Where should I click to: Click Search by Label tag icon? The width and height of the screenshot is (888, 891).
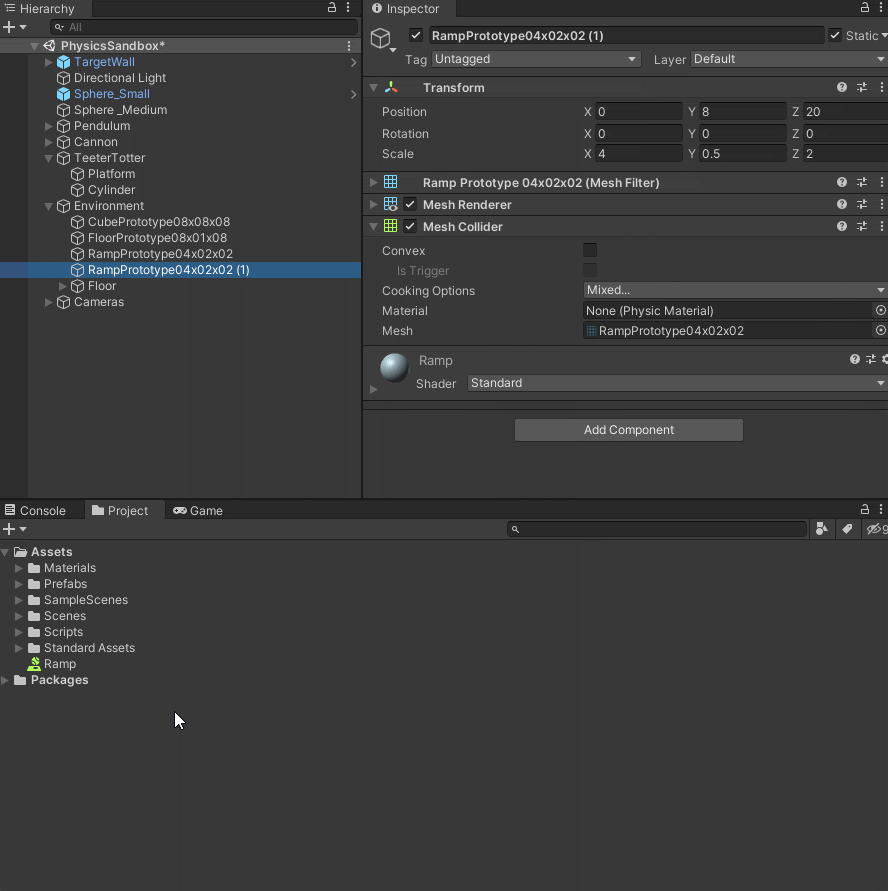click(847, 529)
